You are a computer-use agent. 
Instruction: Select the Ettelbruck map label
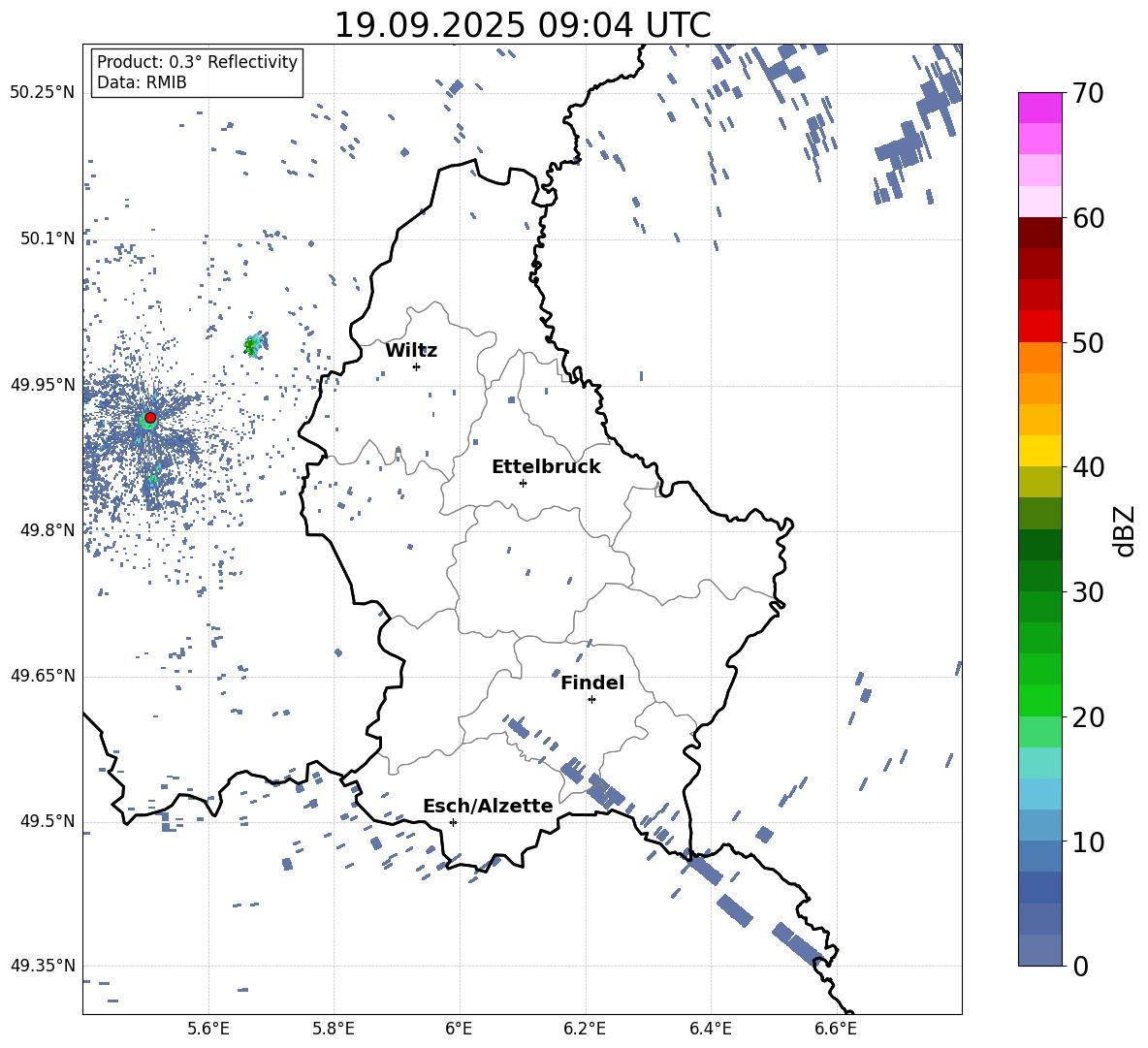click(546, 467)
